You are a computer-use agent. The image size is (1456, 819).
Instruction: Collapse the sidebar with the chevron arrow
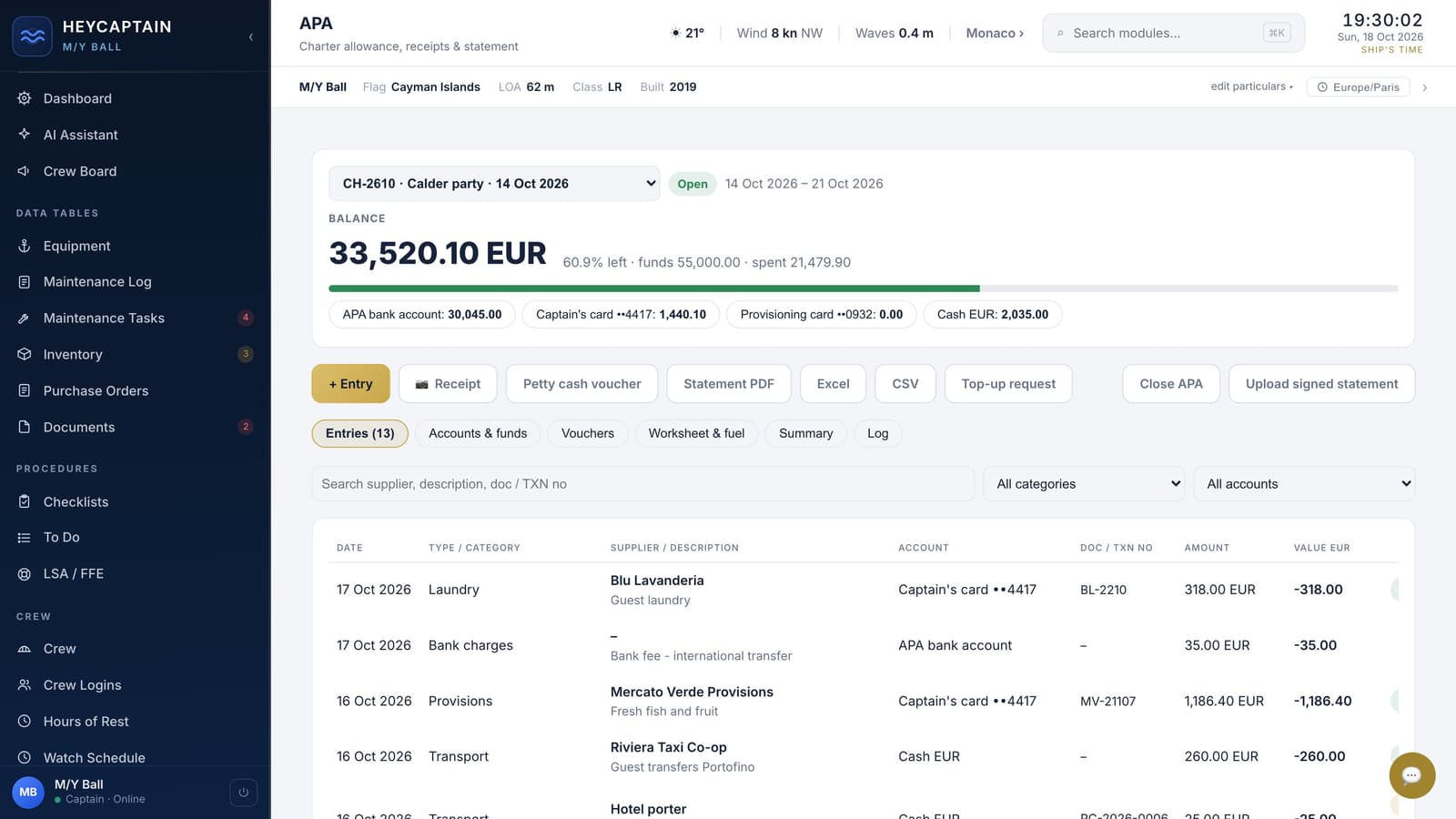(x=250, y=37)
